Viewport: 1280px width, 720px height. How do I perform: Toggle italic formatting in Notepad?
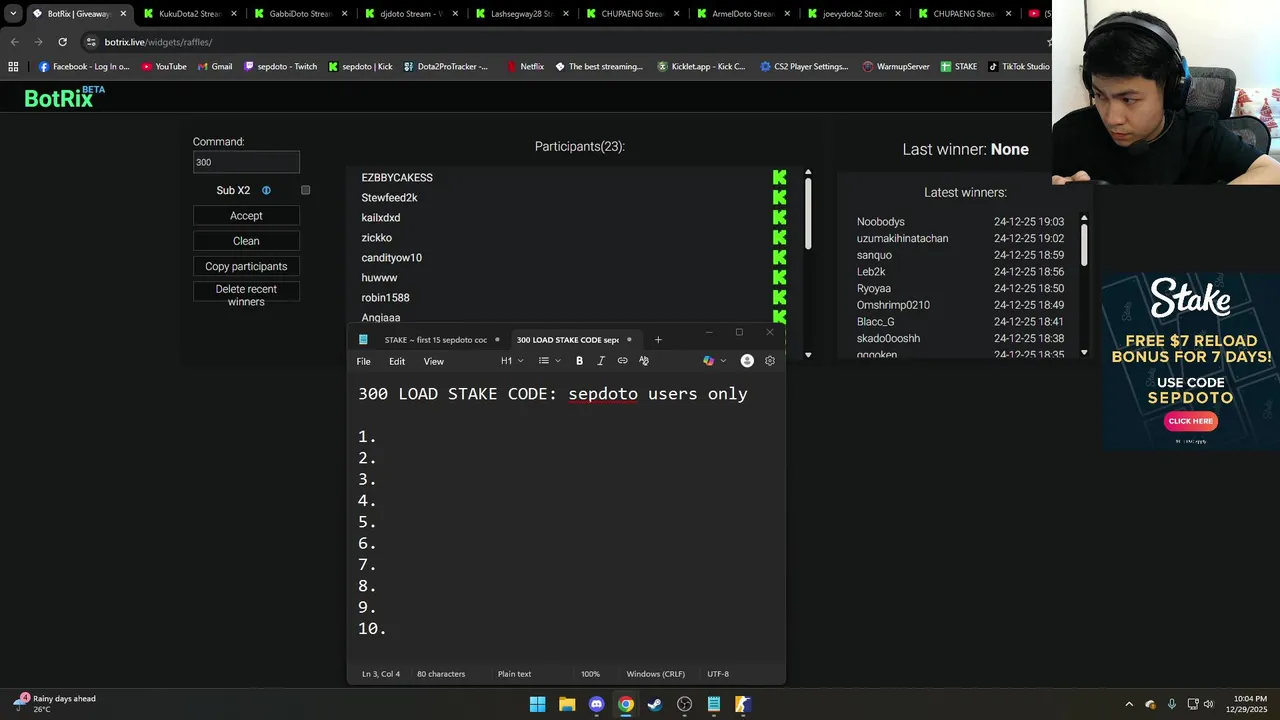601,361
